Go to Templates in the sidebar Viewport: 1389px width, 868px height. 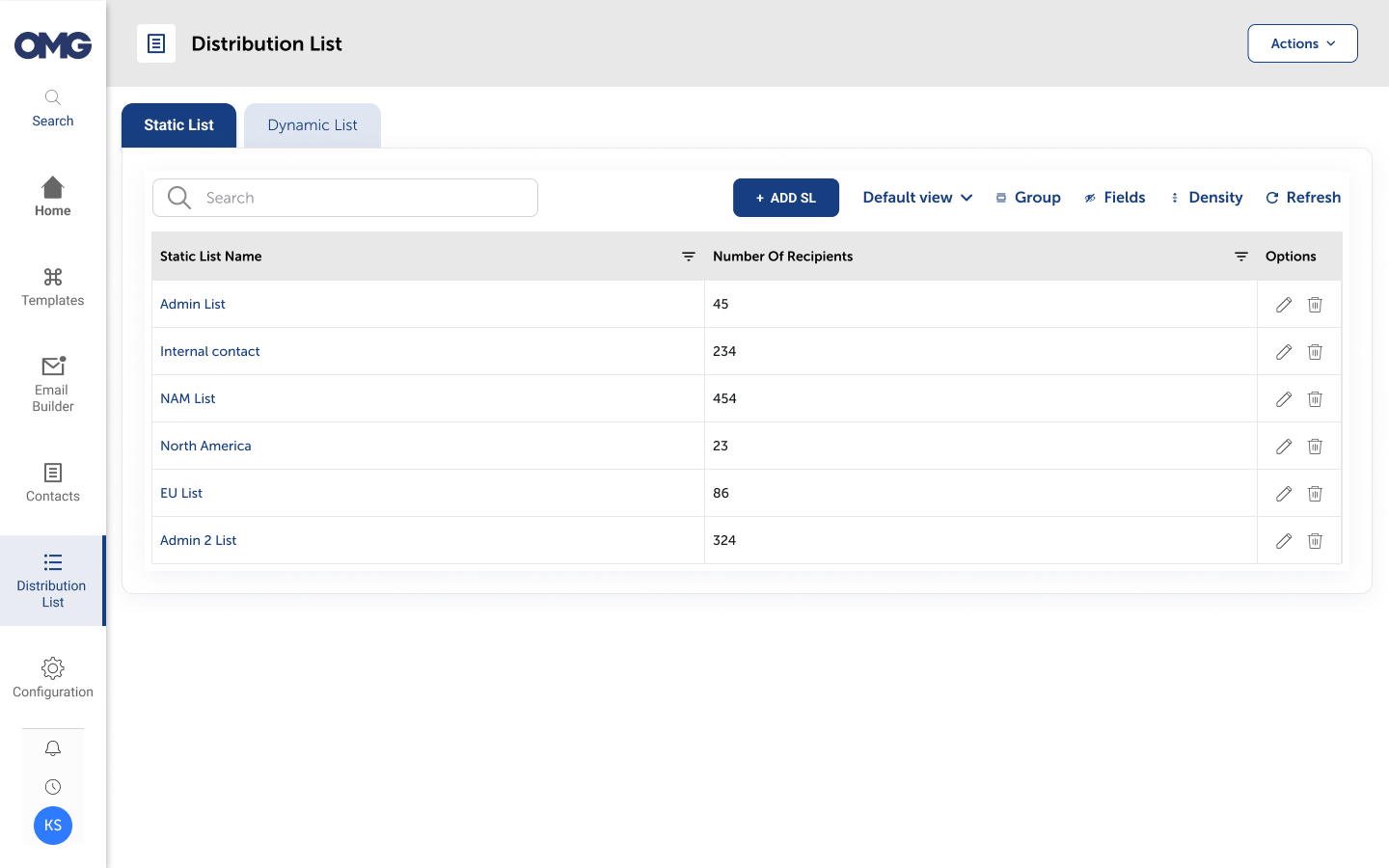(x=53, y=287)
